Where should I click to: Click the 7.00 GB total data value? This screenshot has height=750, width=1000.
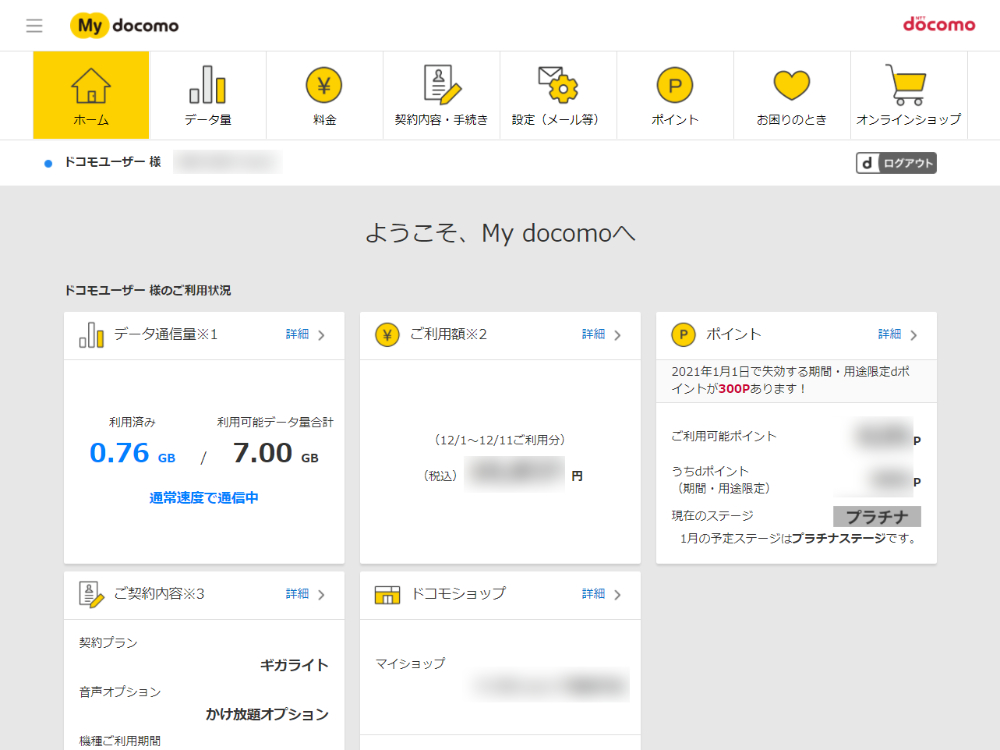(x=276, y=453)
